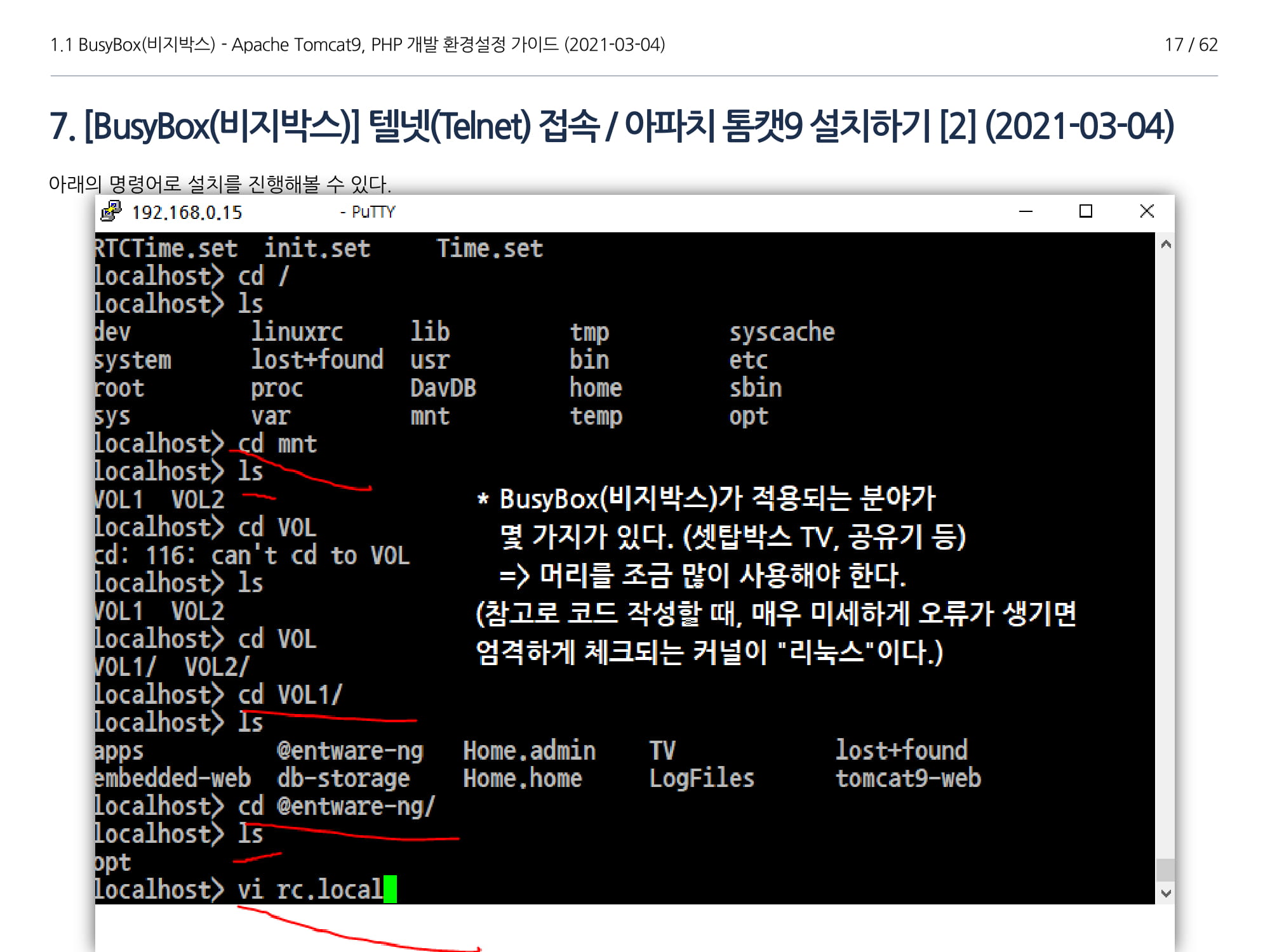Click 'lost+found' in root directory listing
Screen dimensions: 1270x952
pos(317,360)
